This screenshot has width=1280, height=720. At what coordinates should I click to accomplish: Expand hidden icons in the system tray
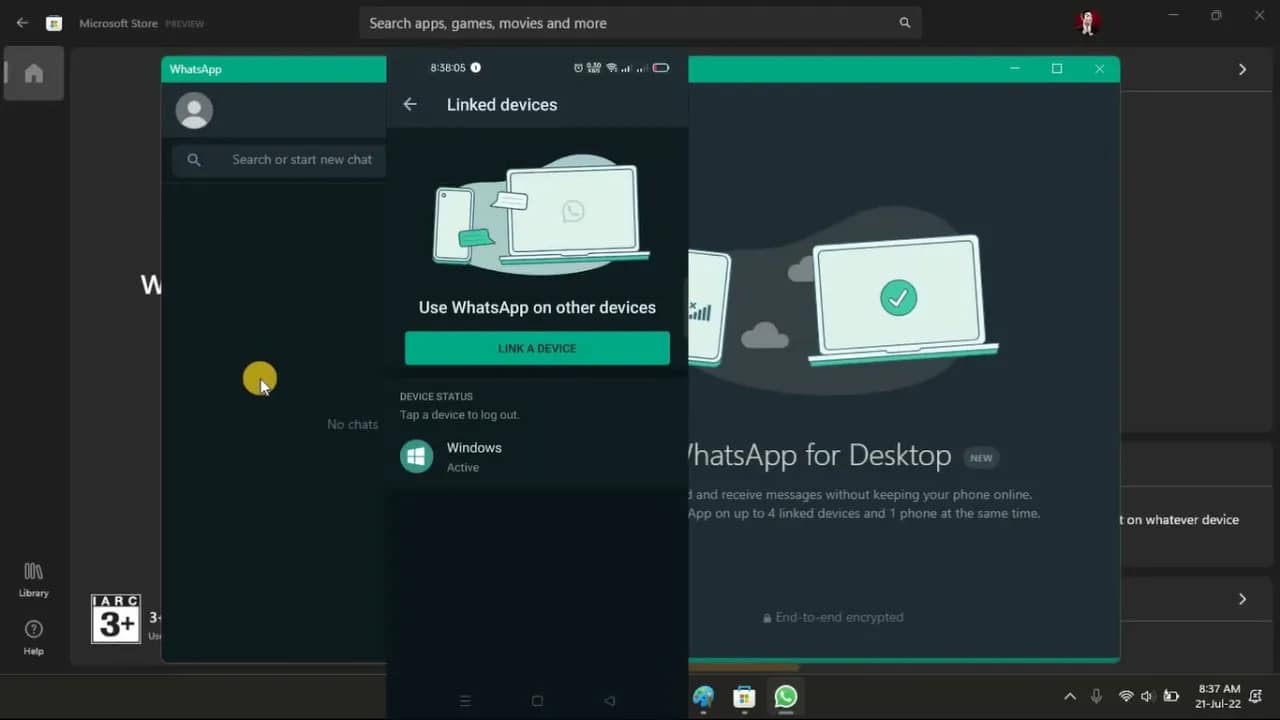[x=1069, y=696]
